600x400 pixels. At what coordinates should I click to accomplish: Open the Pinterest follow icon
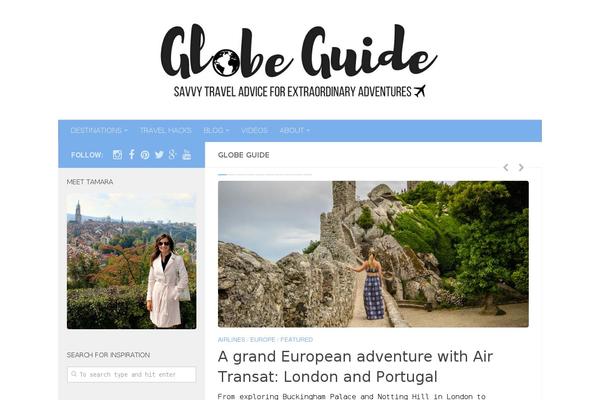[x=145, y=155]
